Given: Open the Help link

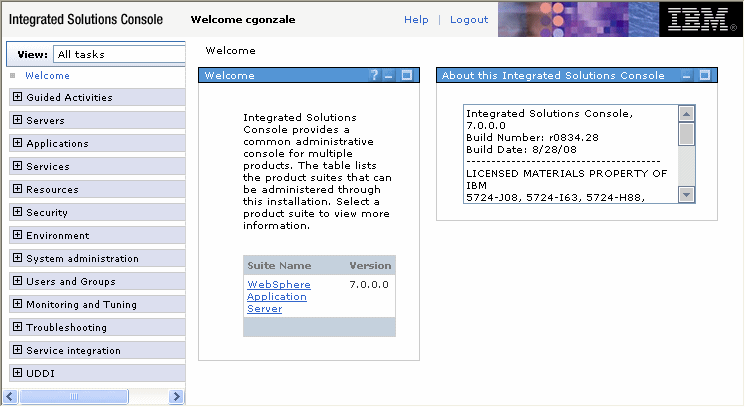Looking at the screenshot, I should 416,19.
